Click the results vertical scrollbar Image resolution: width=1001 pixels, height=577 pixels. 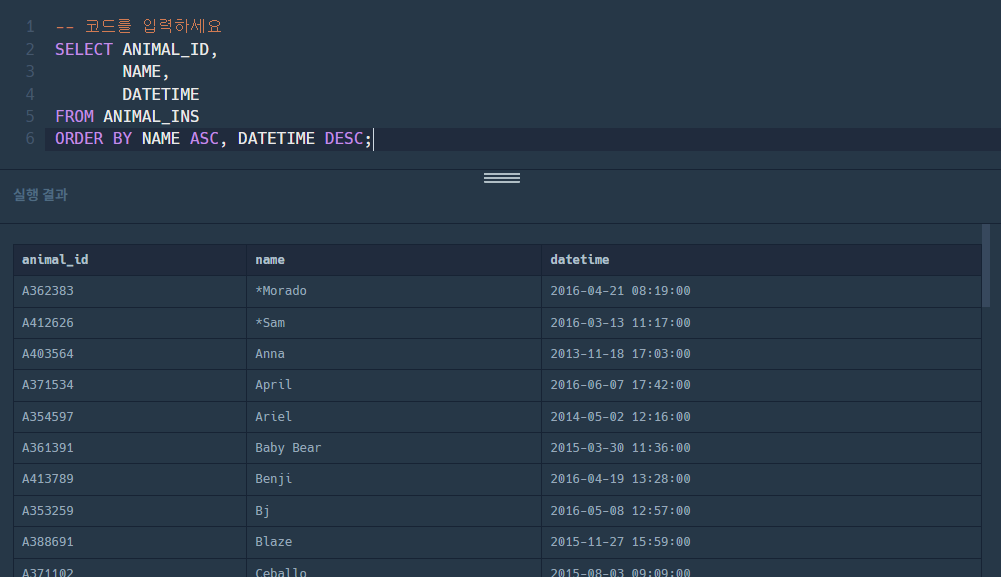pos(986,266)
